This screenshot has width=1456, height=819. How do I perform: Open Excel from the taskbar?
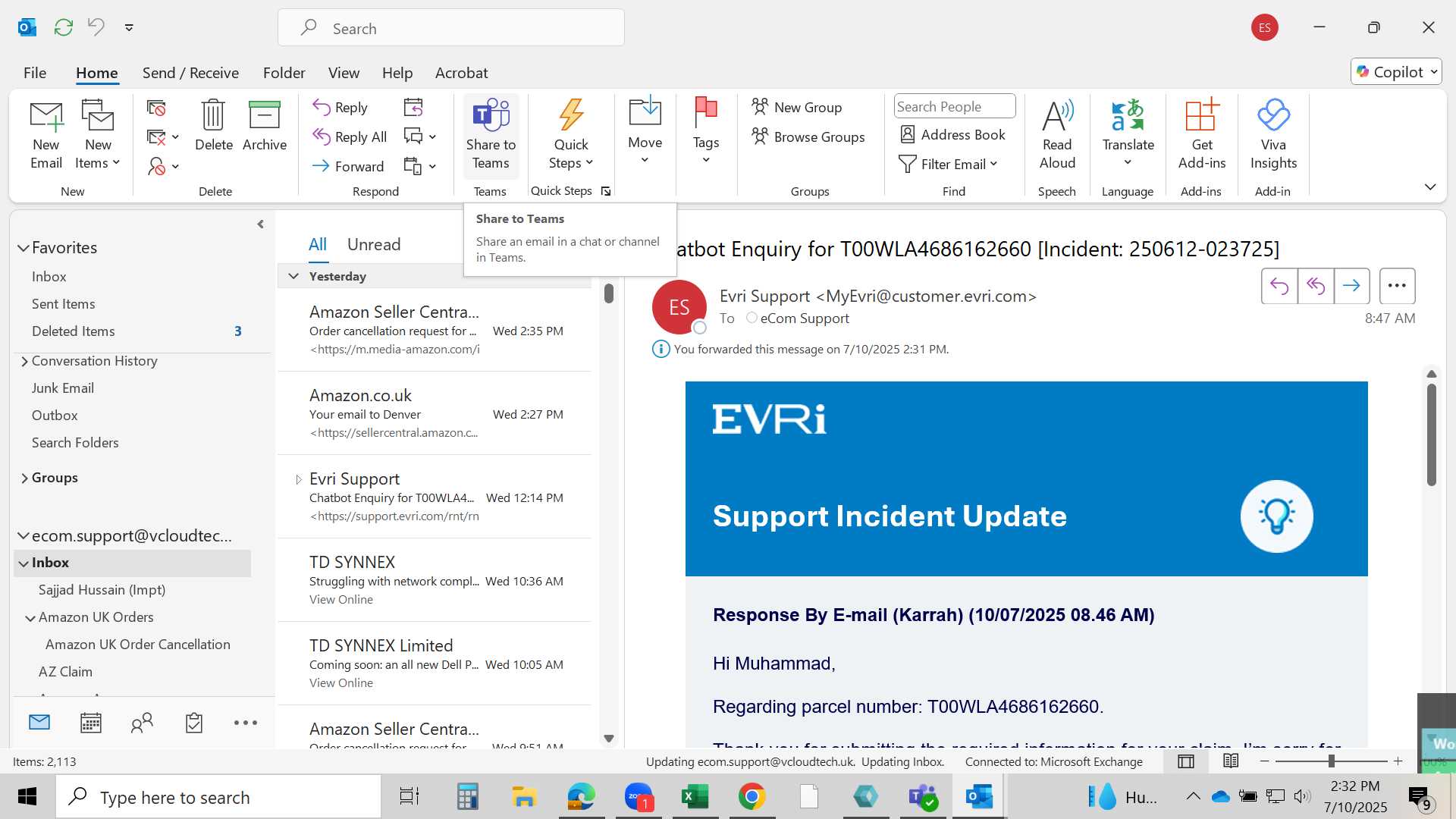point(695,797)
